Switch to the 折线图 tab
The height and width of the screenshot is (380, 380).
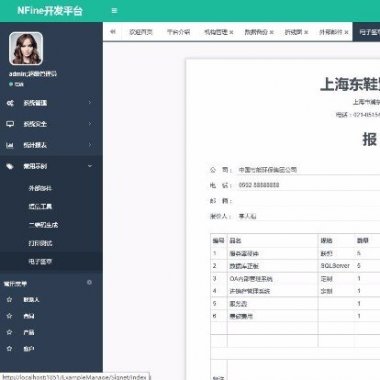tap(293, 32)
